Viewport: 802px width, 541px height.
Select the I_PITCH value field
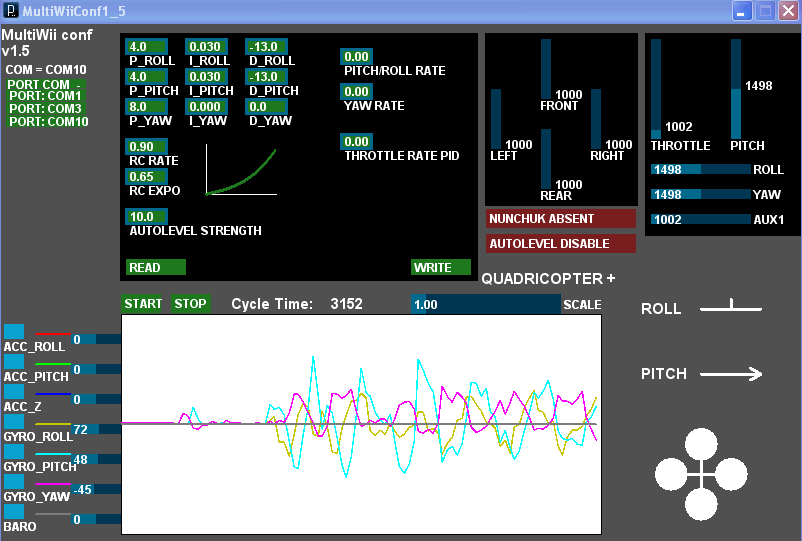206,77
